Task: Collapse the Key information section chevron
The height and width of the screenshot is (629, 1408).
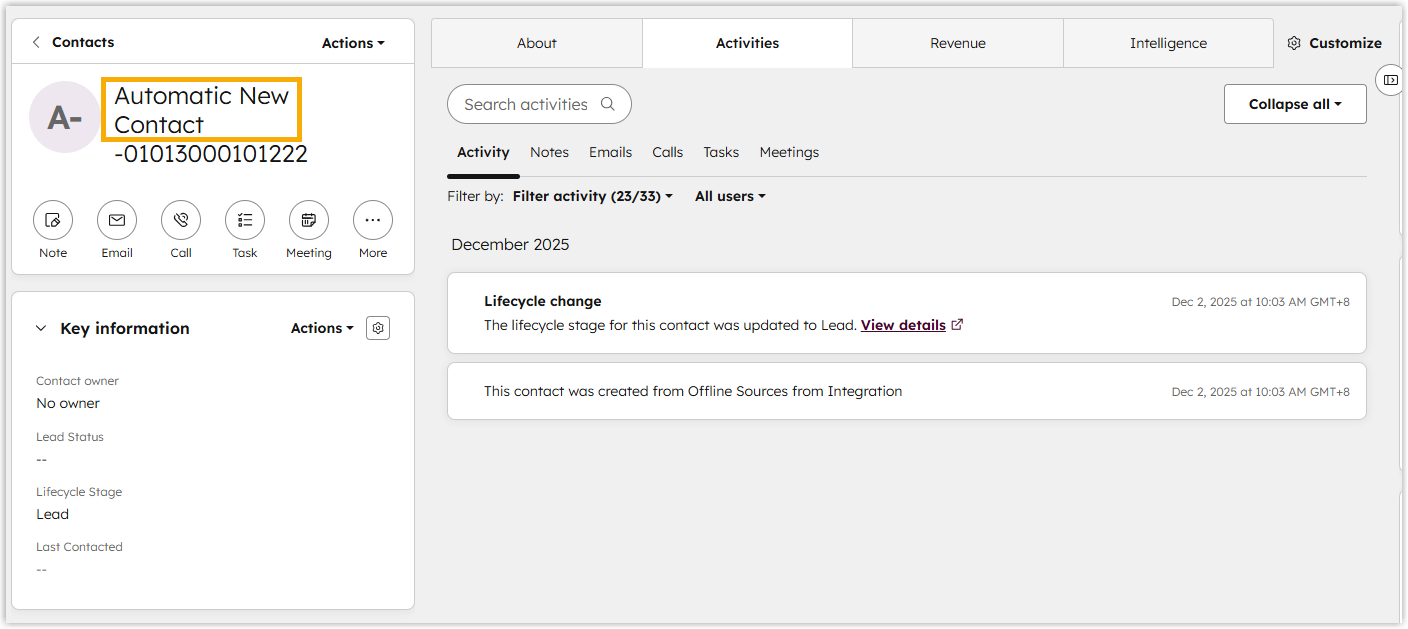Action: 41,328
